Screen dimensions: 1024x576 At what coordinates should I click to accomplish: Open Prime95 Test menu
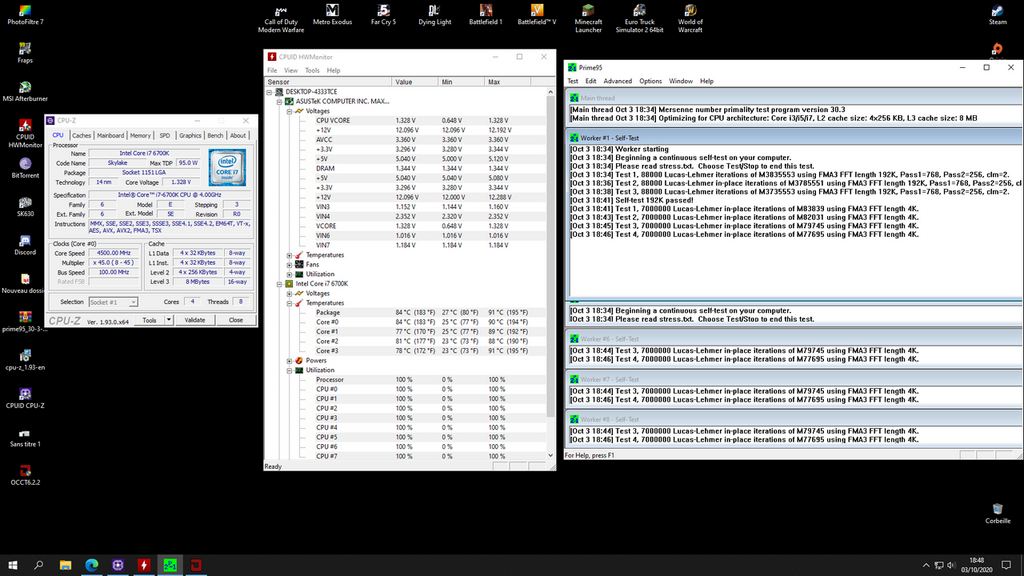[573, 82]
